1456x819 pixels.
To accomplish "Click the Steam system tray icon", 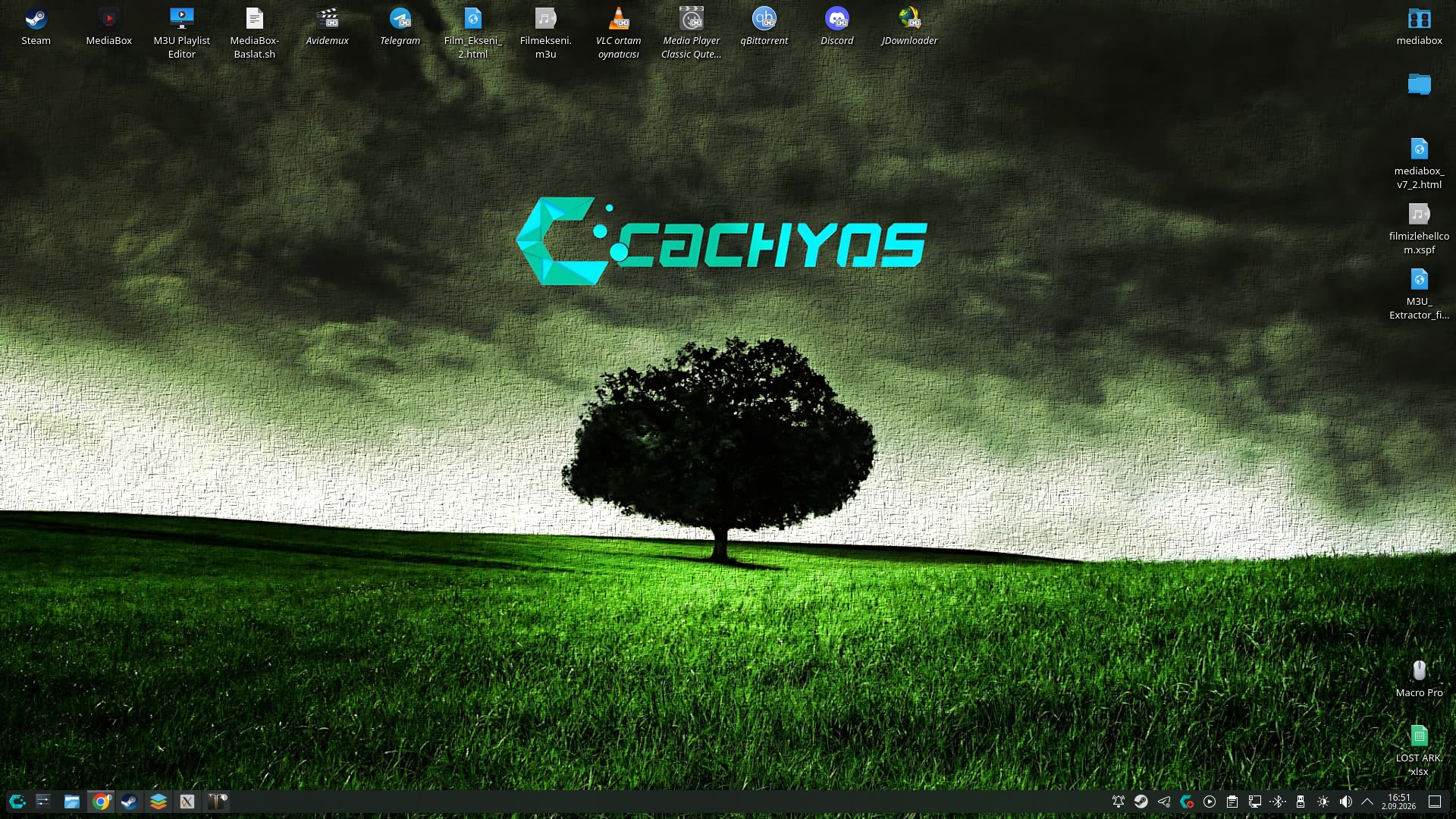I will [1141, 802].
